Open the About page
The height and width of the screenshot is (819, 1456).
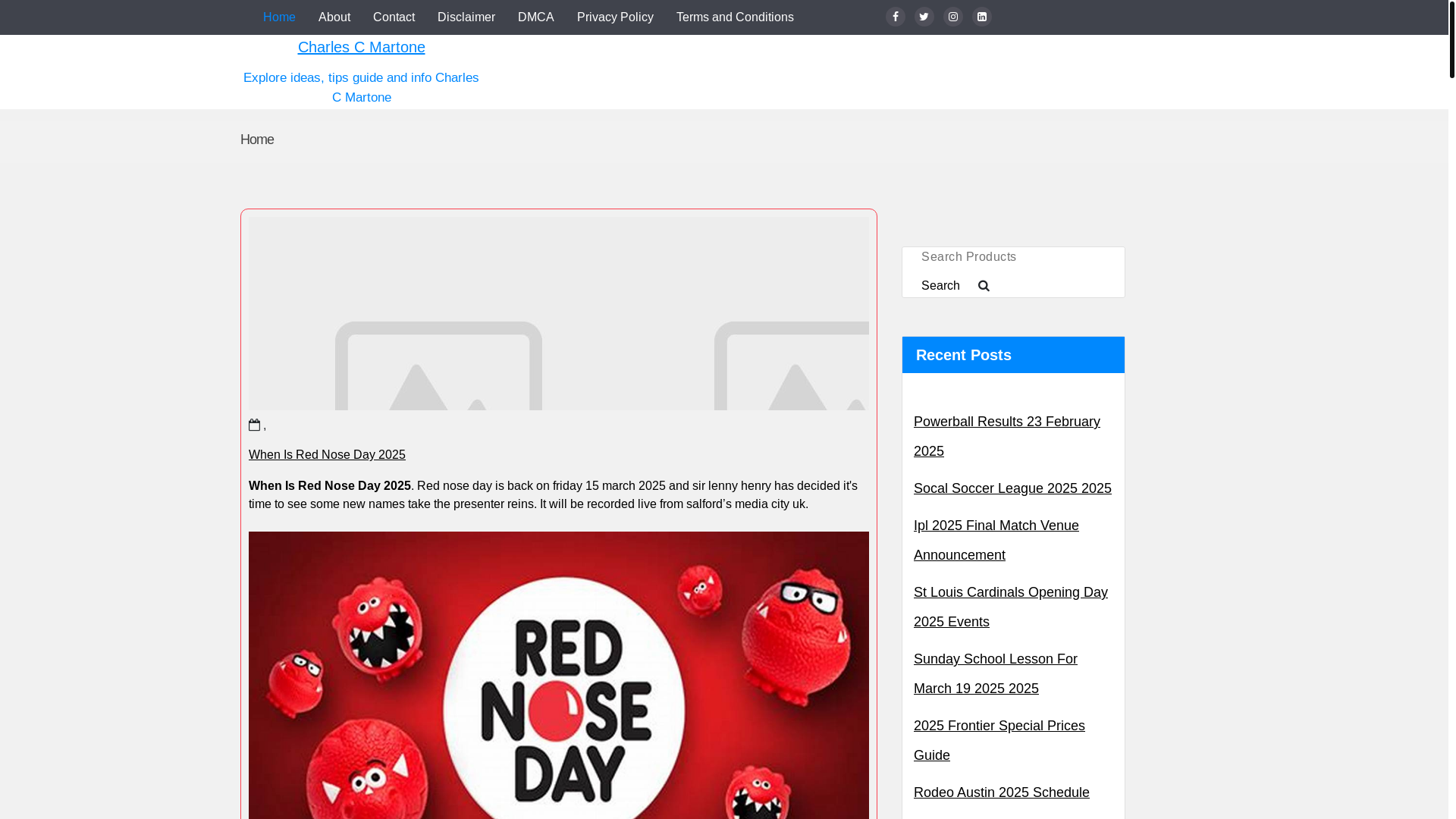[x=334, y=17]
